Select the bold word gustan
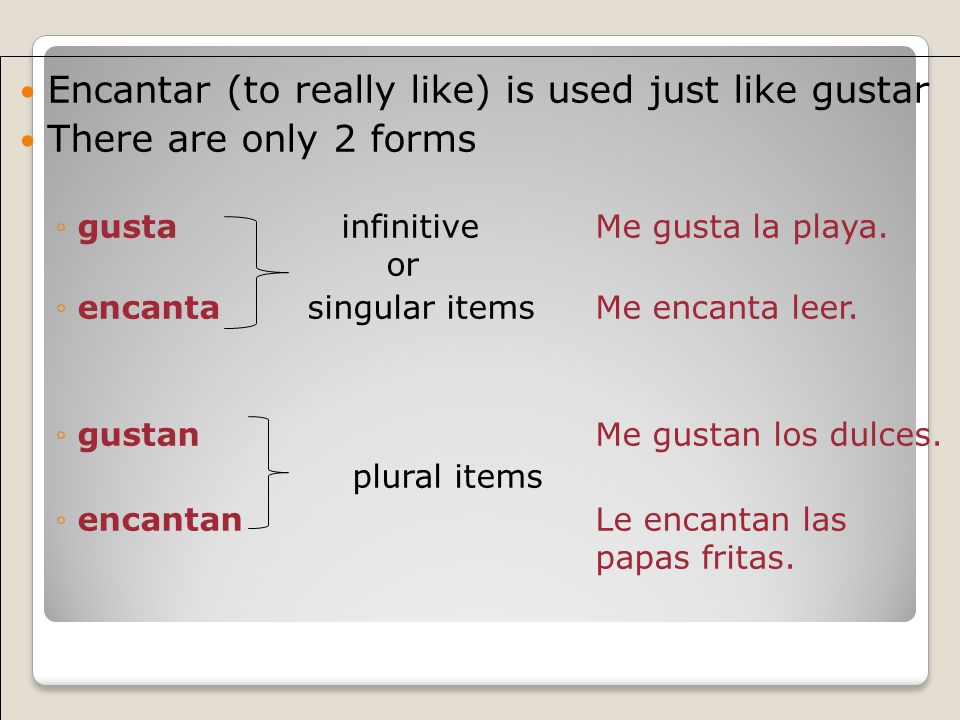This screenshot has width=960, height=720. [138, 437]
